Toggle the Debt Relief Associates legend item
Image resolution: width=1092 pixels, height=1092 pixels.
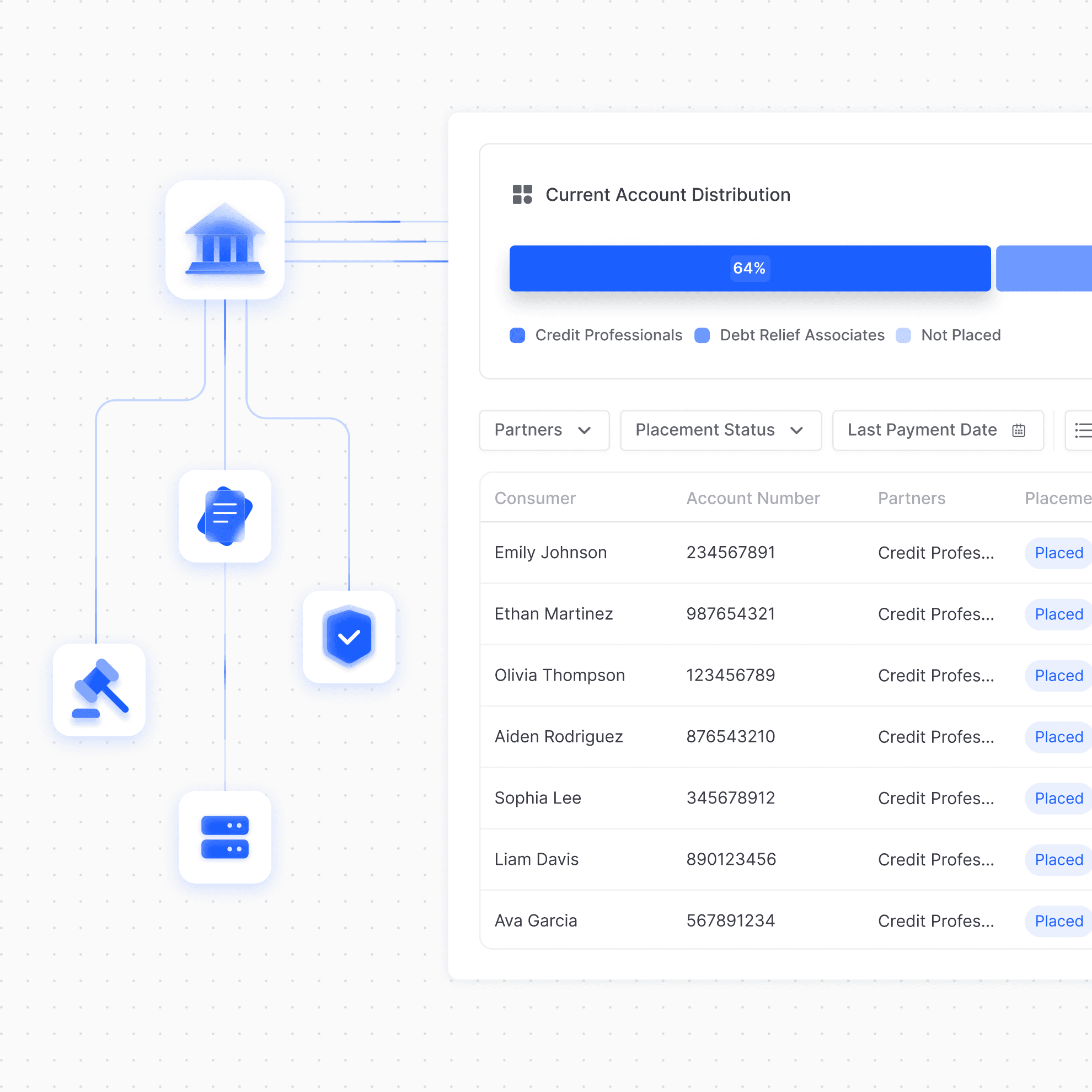(801, 335)
